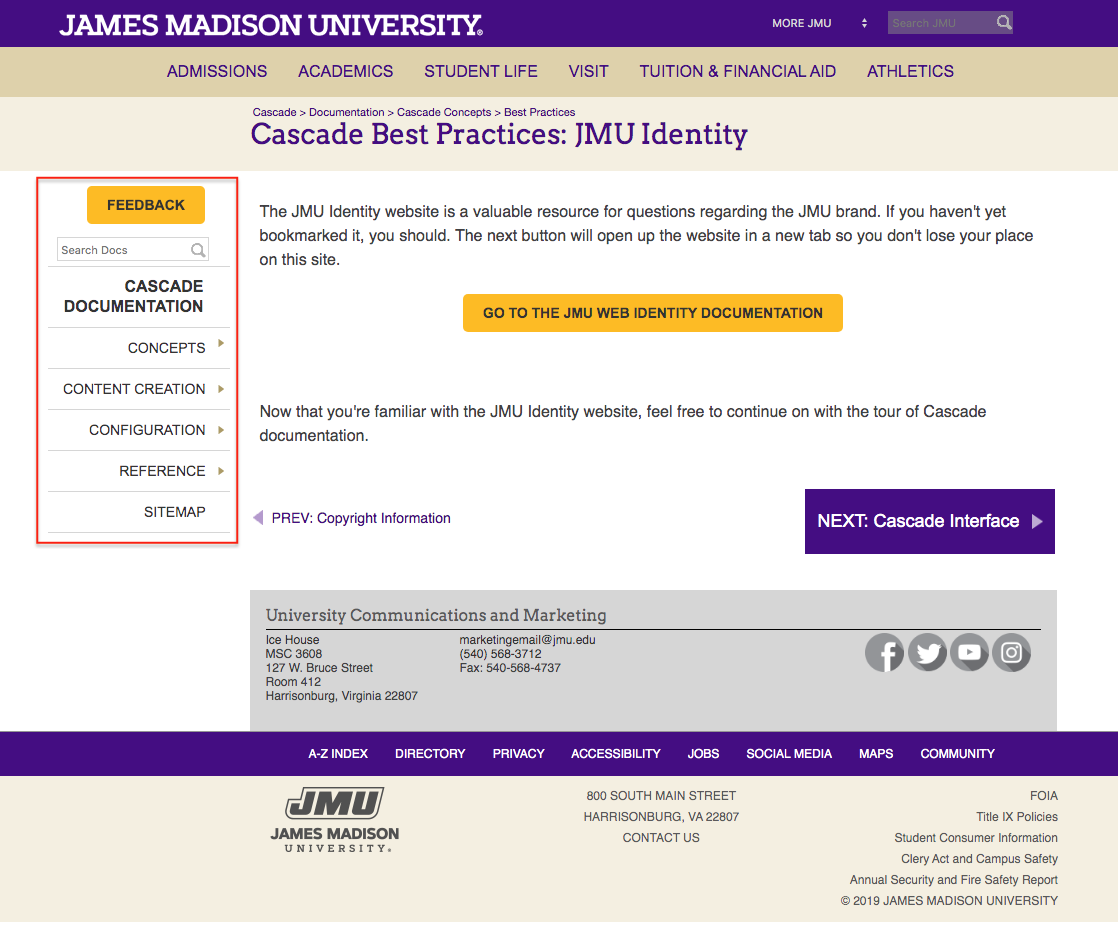
Task: Open the Jobs footer link
Action: pos(703,754)
